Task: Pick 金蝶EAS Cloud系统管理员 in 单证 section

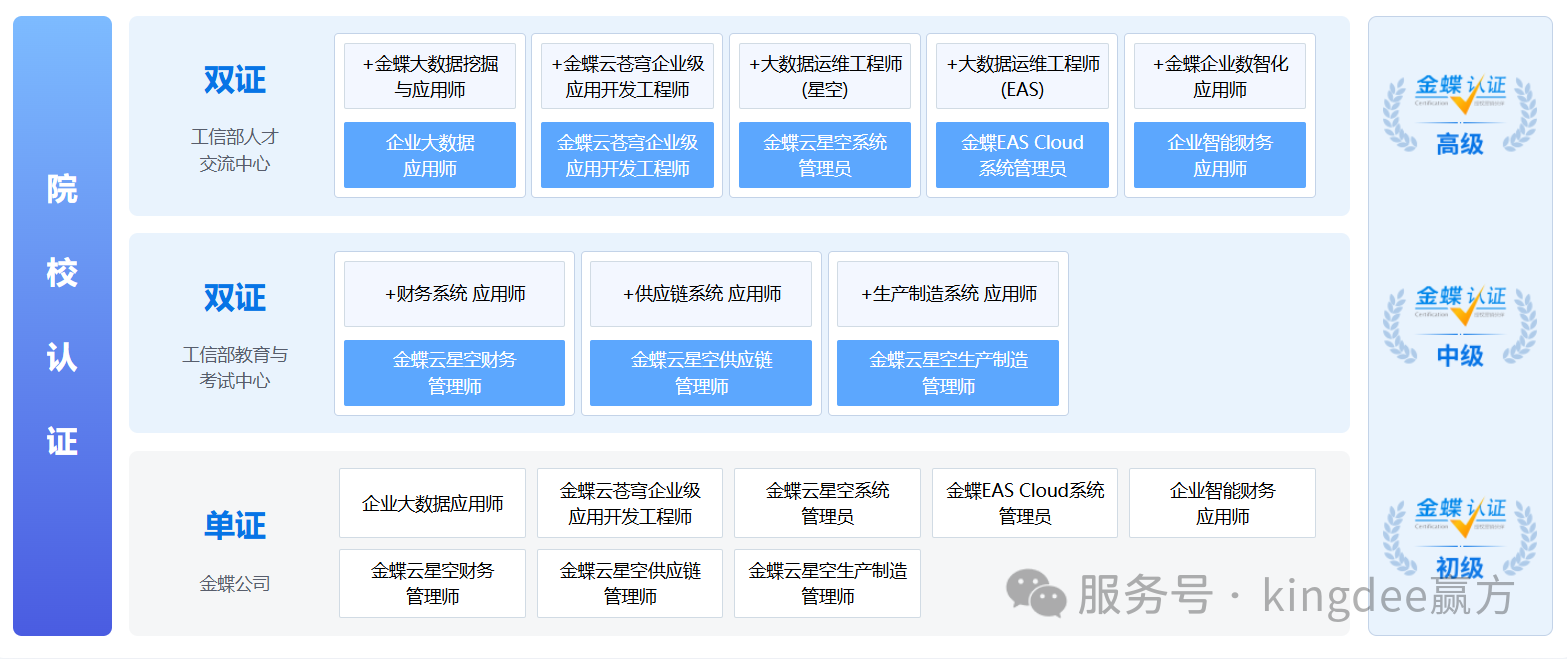Action: click(x=1025, y=503)
